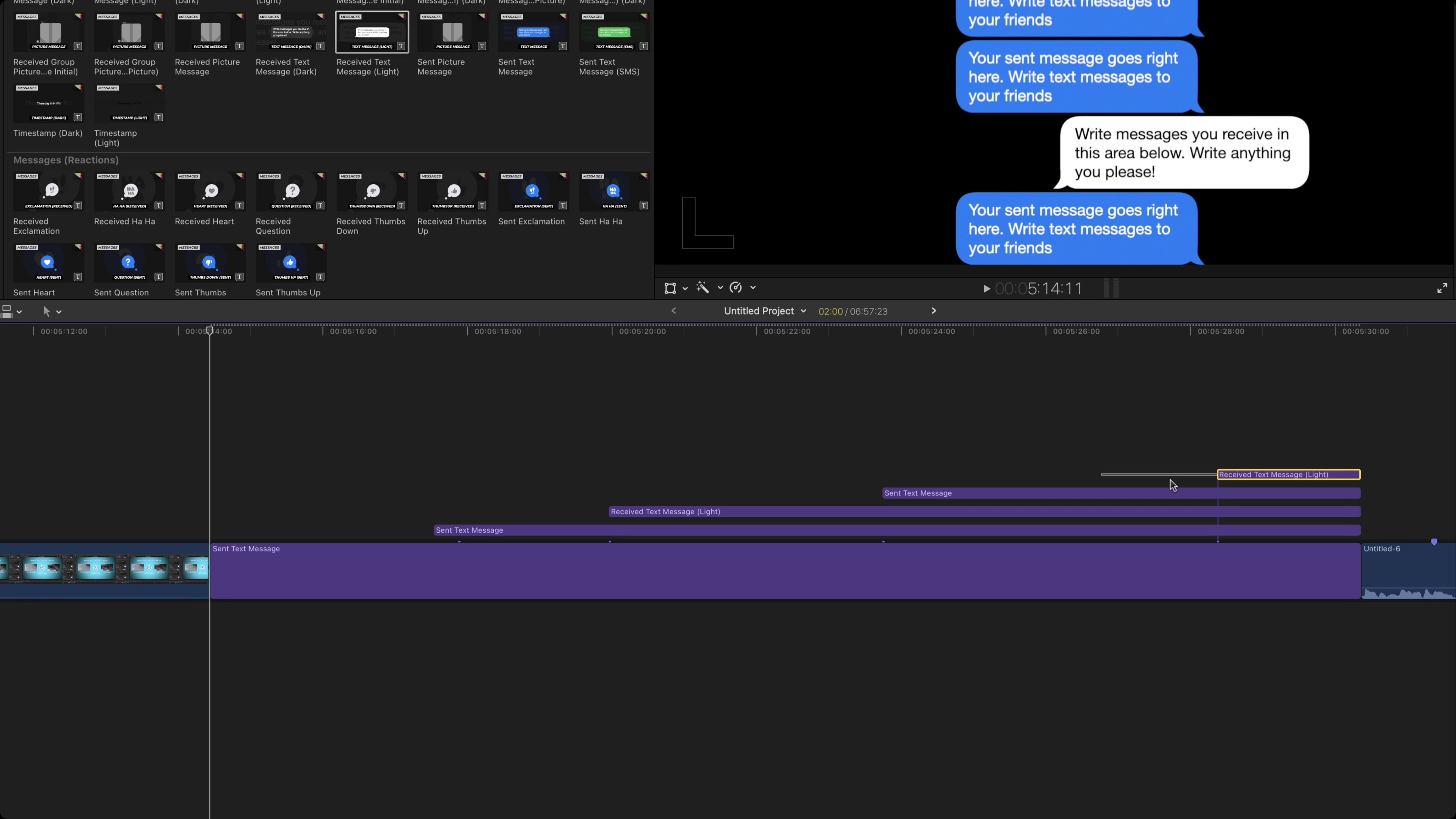
Task: Click the Transform tool icon in the viewer
Action: (670, 288)
